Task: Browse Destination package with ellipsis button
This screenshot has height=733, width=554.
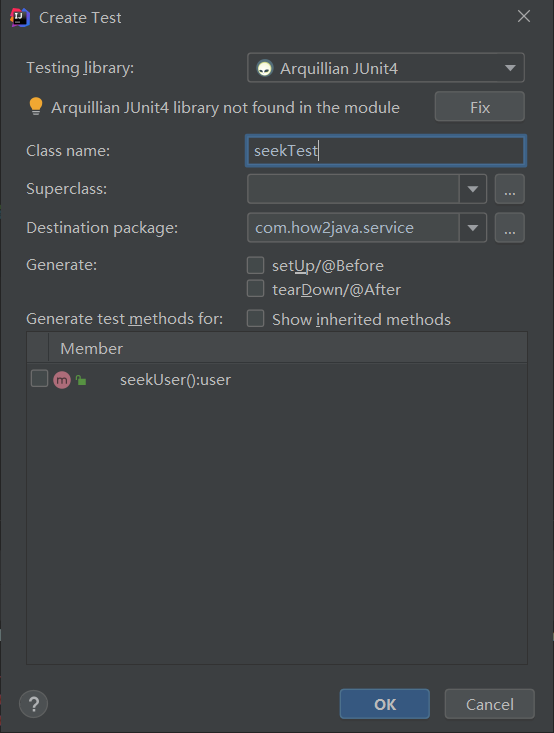Action: pos(510,228)
